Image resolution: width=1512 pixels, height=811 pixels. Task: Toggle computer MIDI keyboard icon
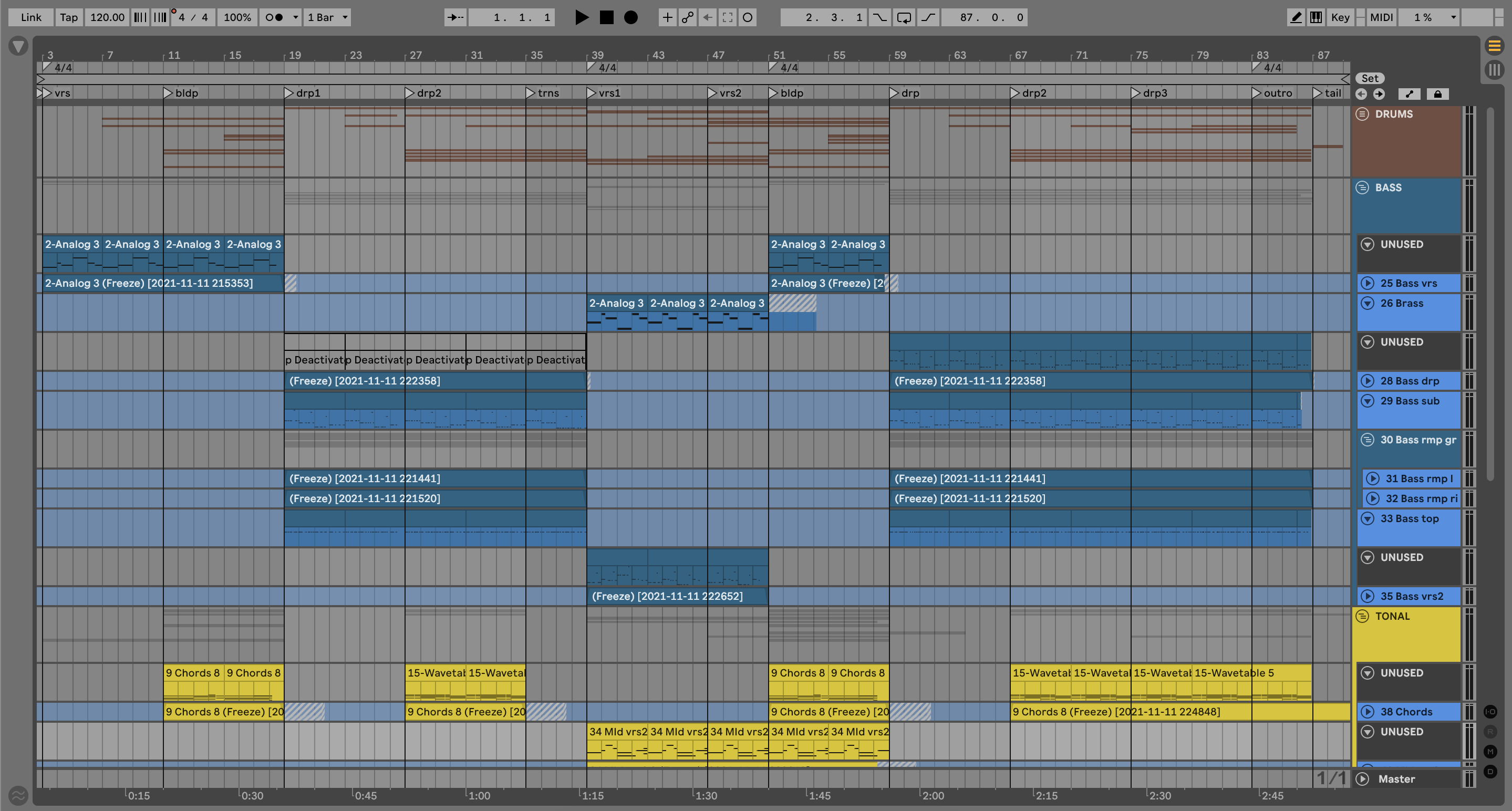tap(1316, 18)
